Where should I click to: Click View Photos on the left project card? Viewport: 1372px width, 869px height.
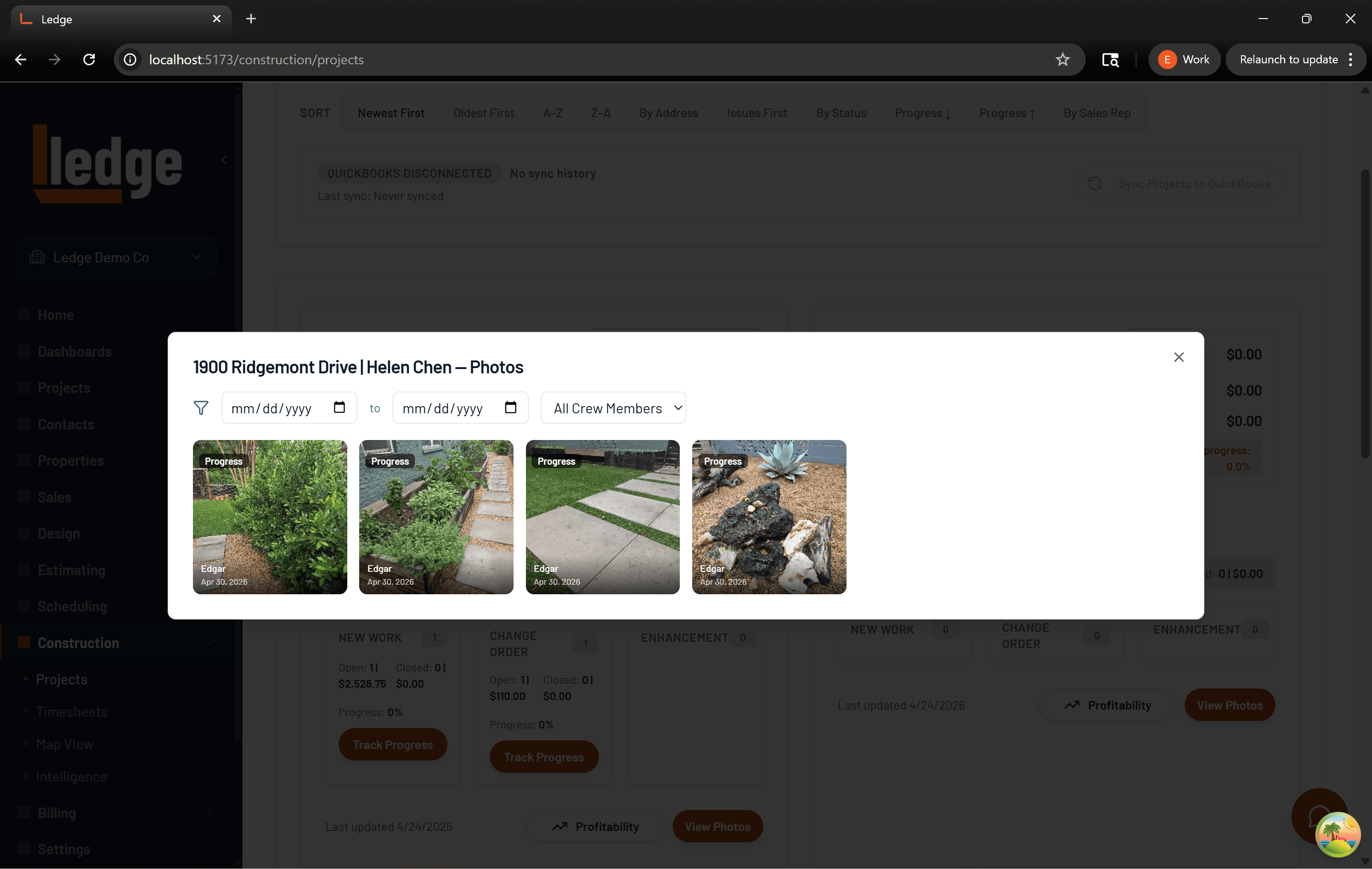(717, 826)
